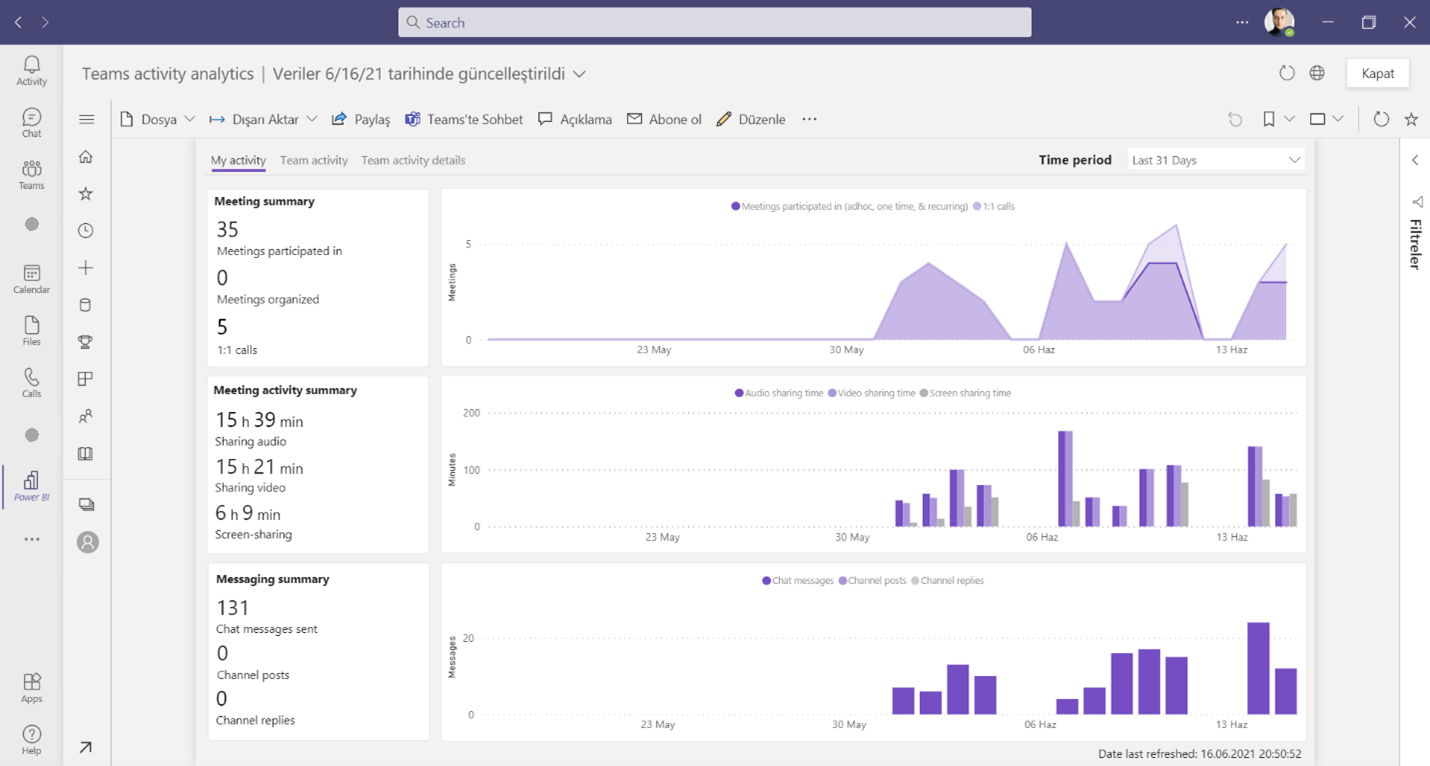
Task: Toggle Meetings participated in legend marker
Action: (736, 206)
